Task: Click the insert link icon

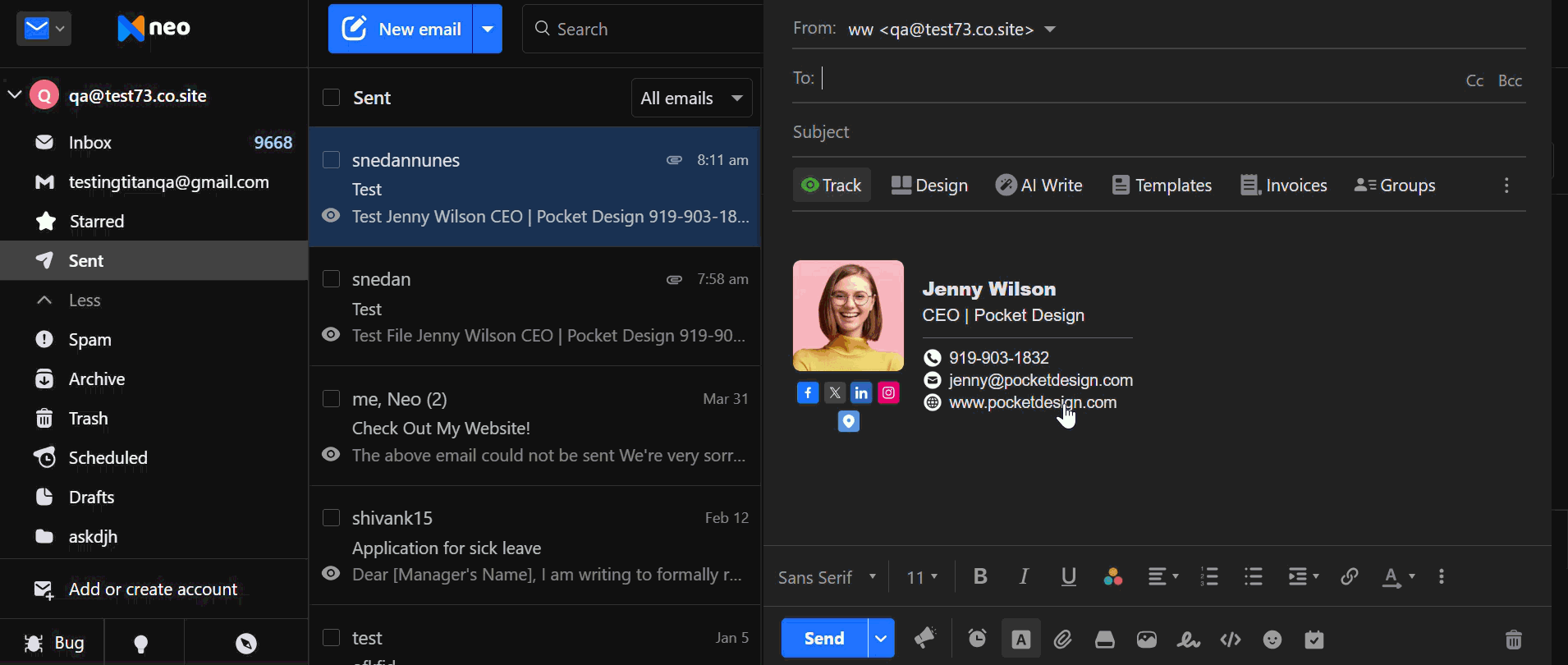Action: pyautogui.click(x=1349, y=576)
